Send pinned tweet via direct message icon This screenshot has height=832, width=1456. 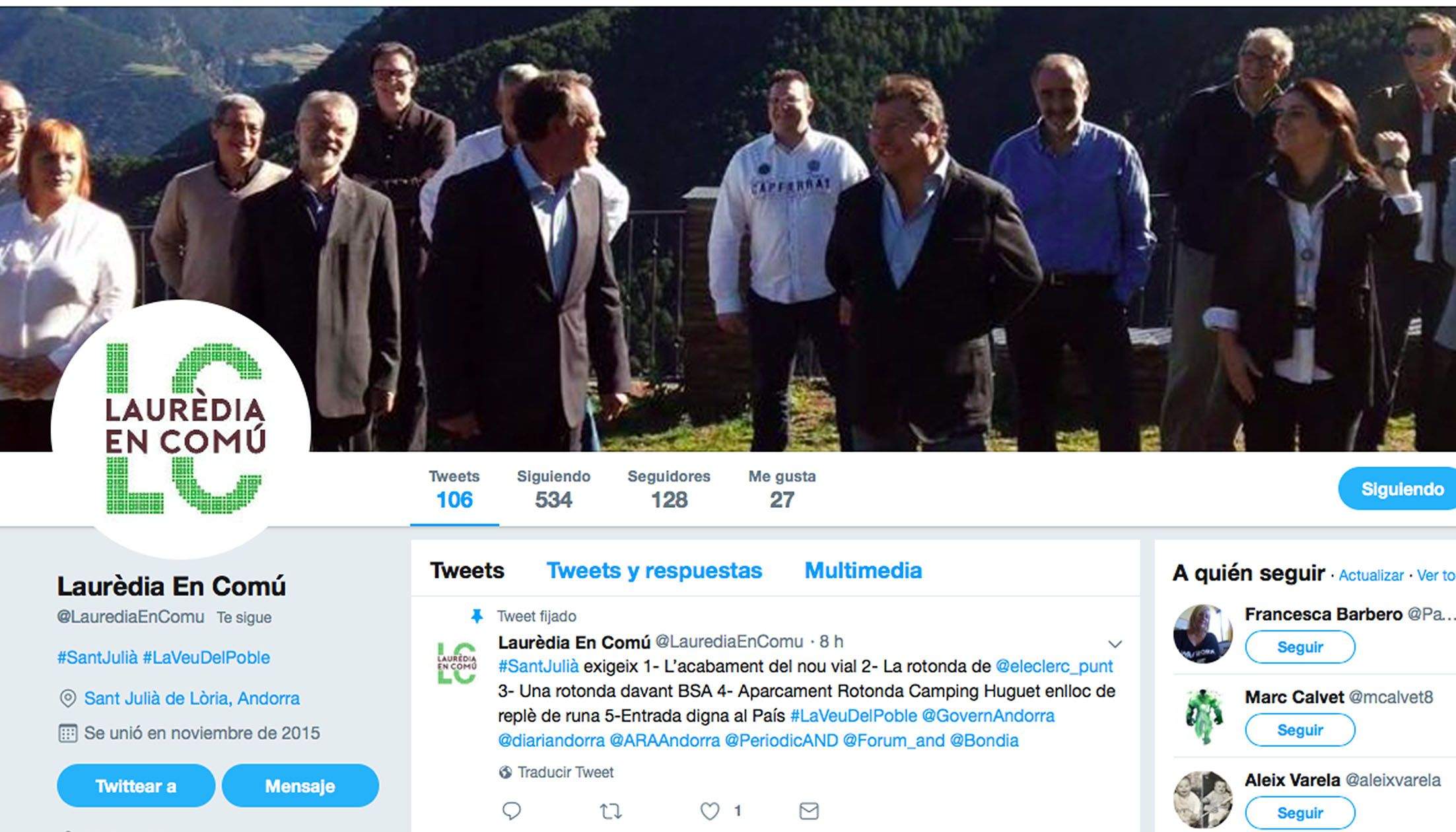coord(809,810)
